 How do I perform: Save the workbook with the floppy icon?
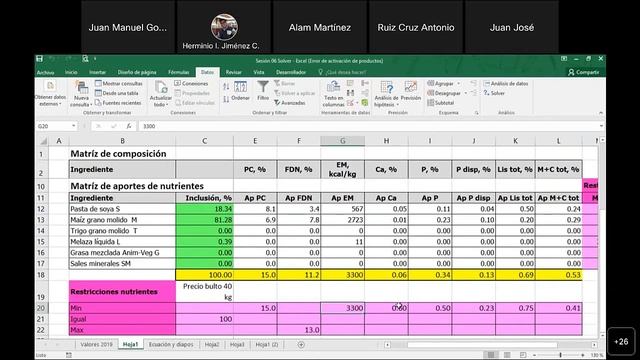tap(40, 59)
